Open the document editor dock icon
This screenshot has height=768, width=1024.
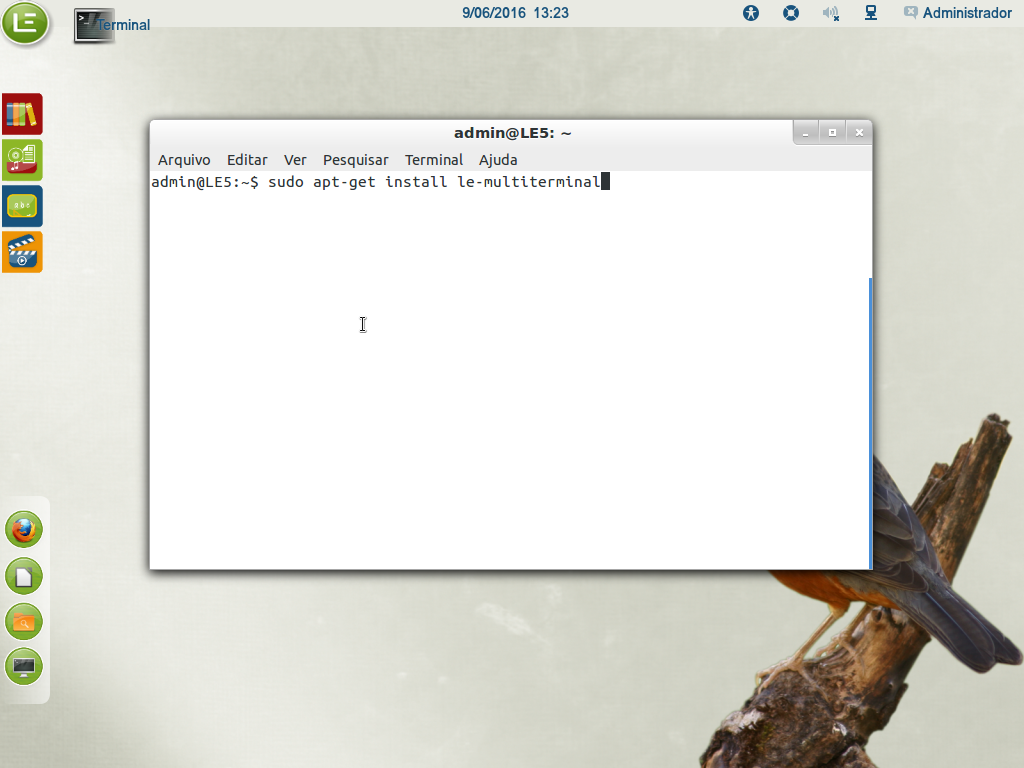click(x=24, y=576)
